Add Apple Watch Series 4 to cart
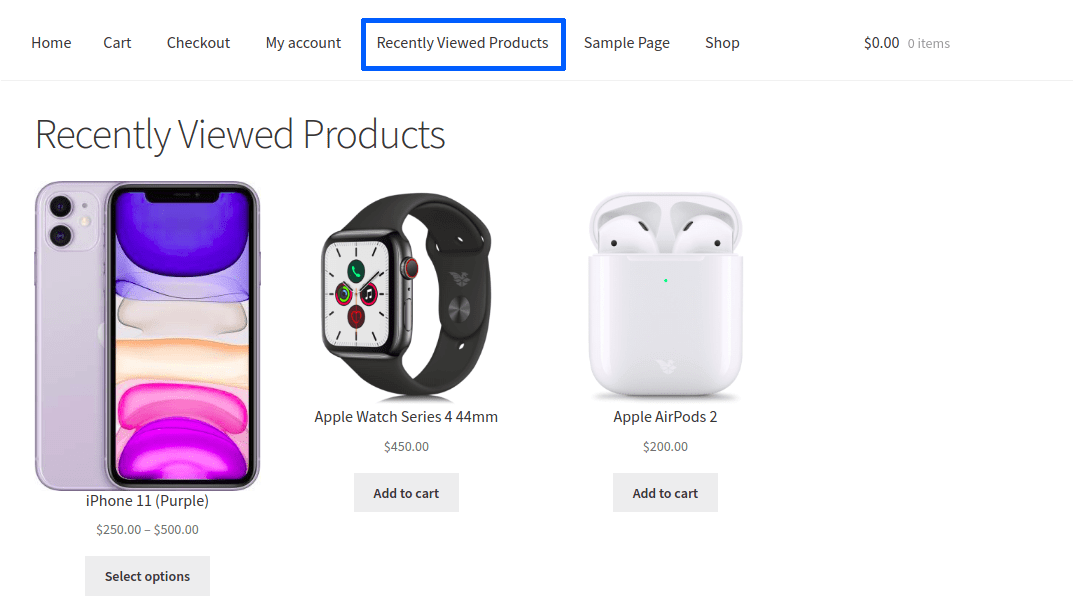 pos(406,493)
